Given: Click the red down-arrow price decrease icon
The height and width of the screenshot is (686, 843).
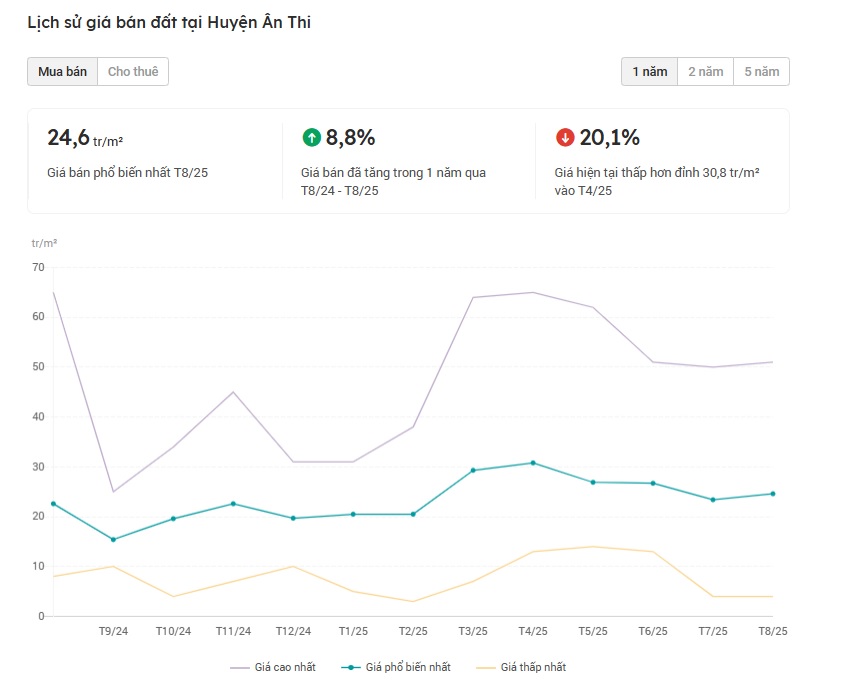Looking at the screenshot, I should (x=565, y=138).
